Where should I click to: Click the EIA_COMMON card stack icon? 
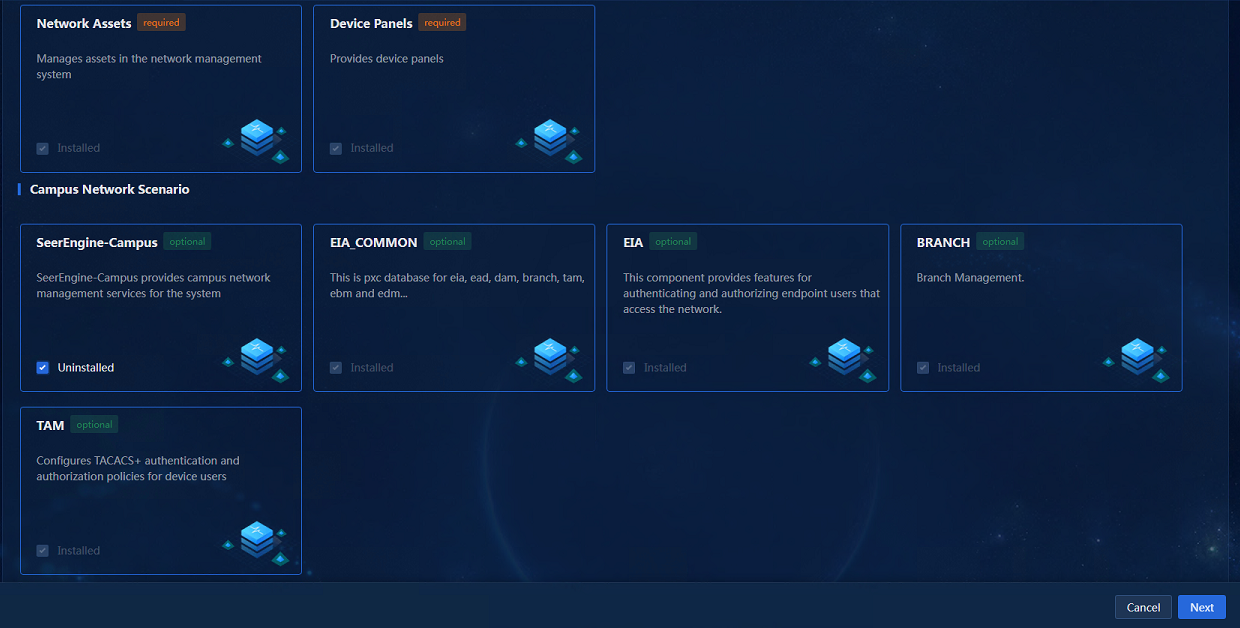(x=549, y=360)
